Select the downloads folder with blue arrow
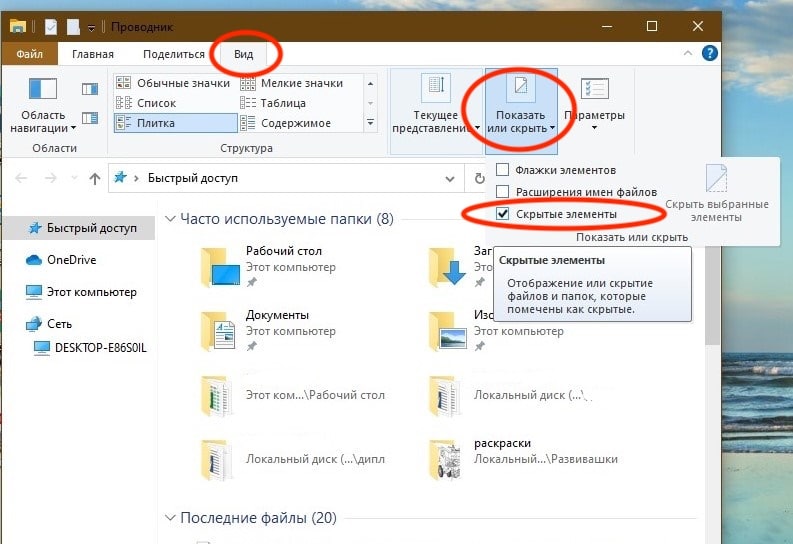 click(447, 267)
